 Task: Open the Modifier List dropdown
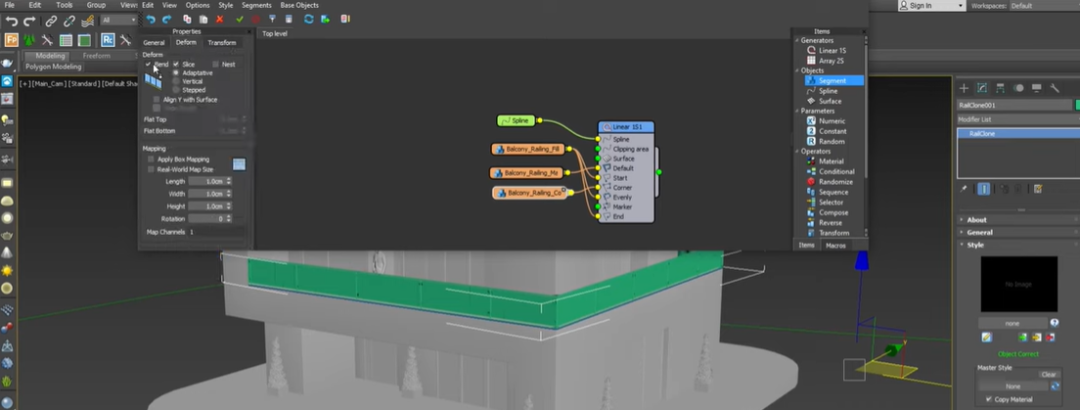coord(1010,119)
